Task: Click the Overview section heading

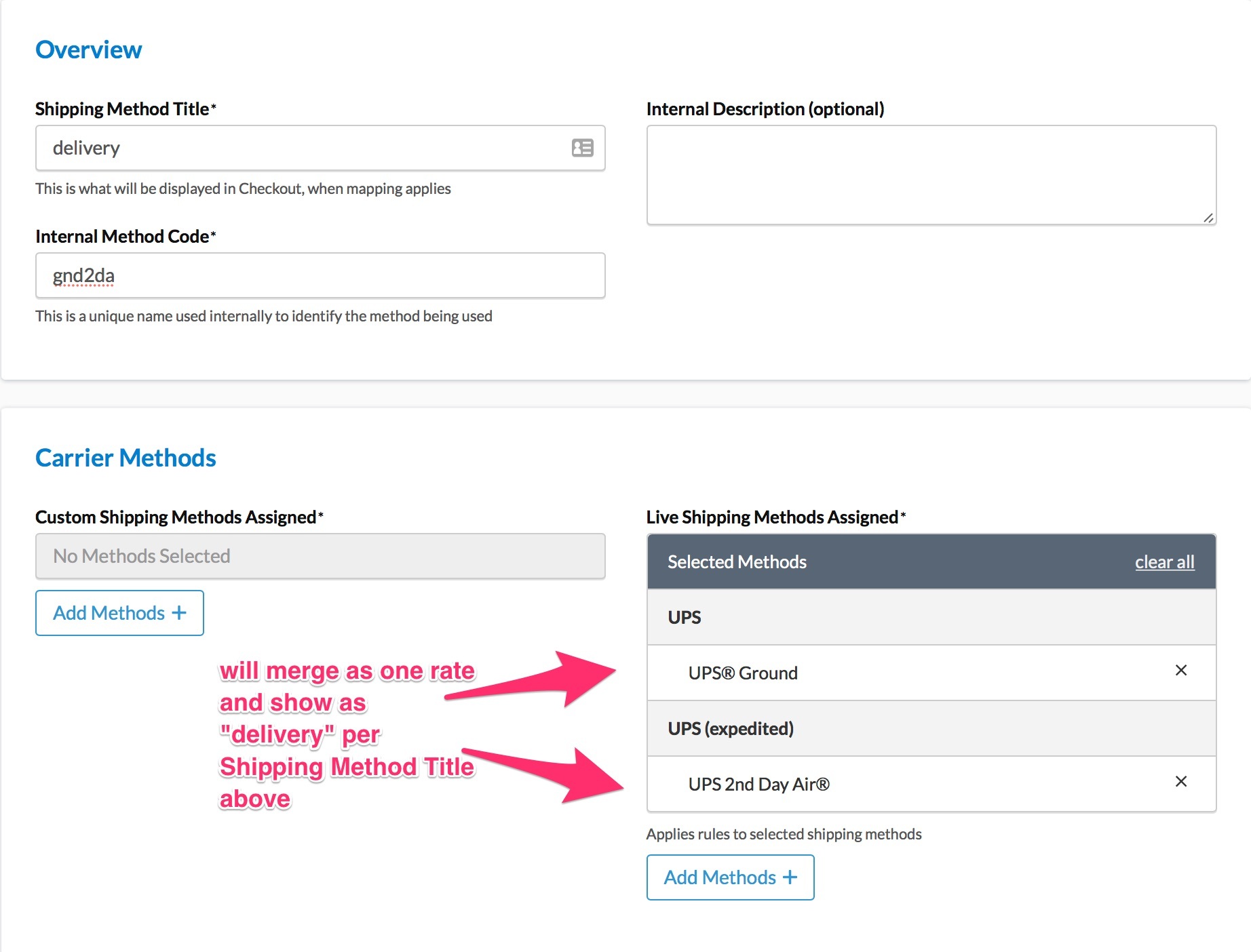Action: [89, 49]
